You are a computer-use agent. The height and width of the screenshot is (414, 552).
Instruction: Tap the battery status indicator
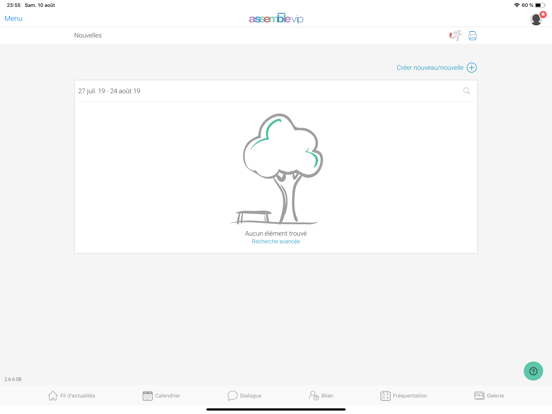click(x=540, y=5)
